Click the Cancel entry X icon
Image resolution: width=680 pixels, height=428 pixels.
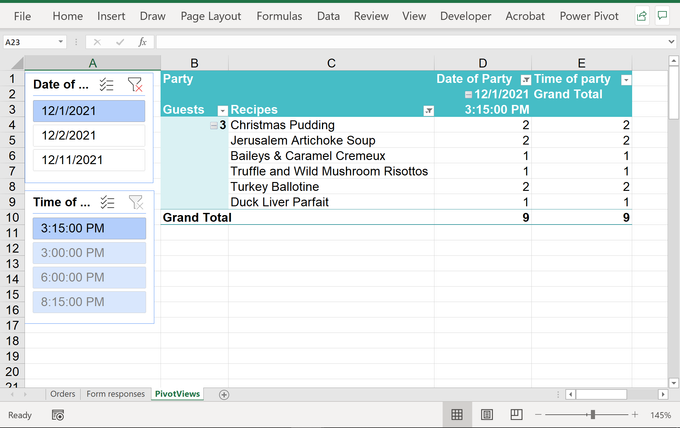coord(97,42)
